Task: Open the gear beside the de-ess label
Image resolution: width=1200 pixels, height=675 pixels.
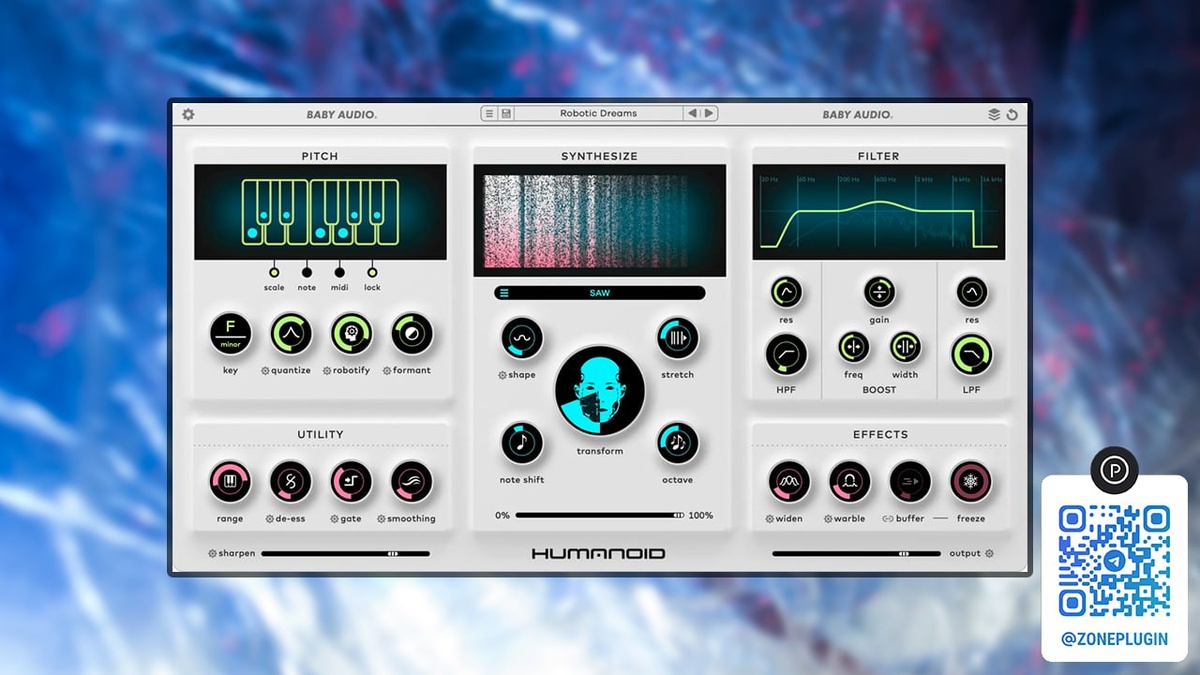Action: (x=270, y=520)
